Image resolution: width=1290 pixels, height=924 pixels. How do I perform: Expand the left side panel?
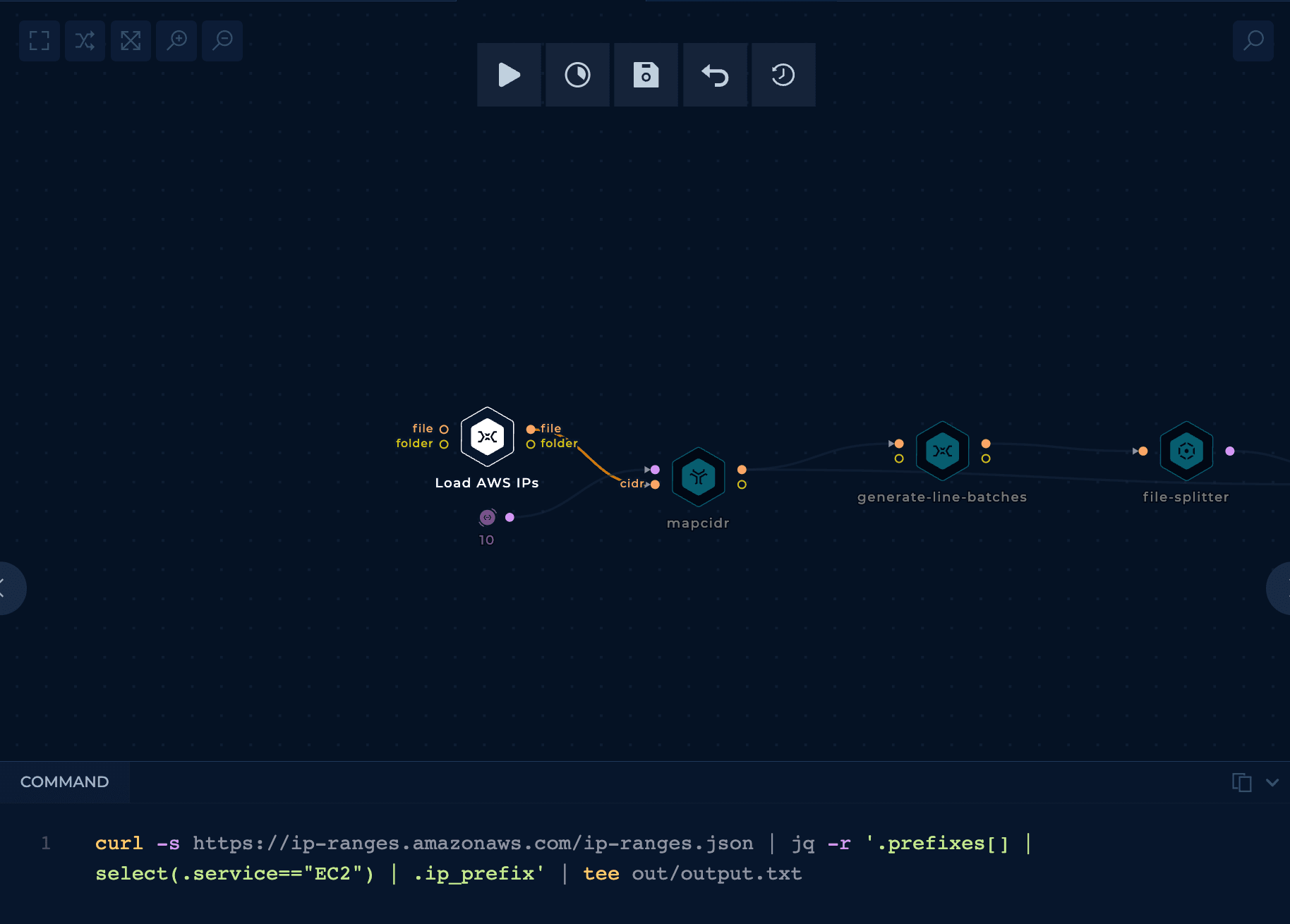[x=8, y=588]
